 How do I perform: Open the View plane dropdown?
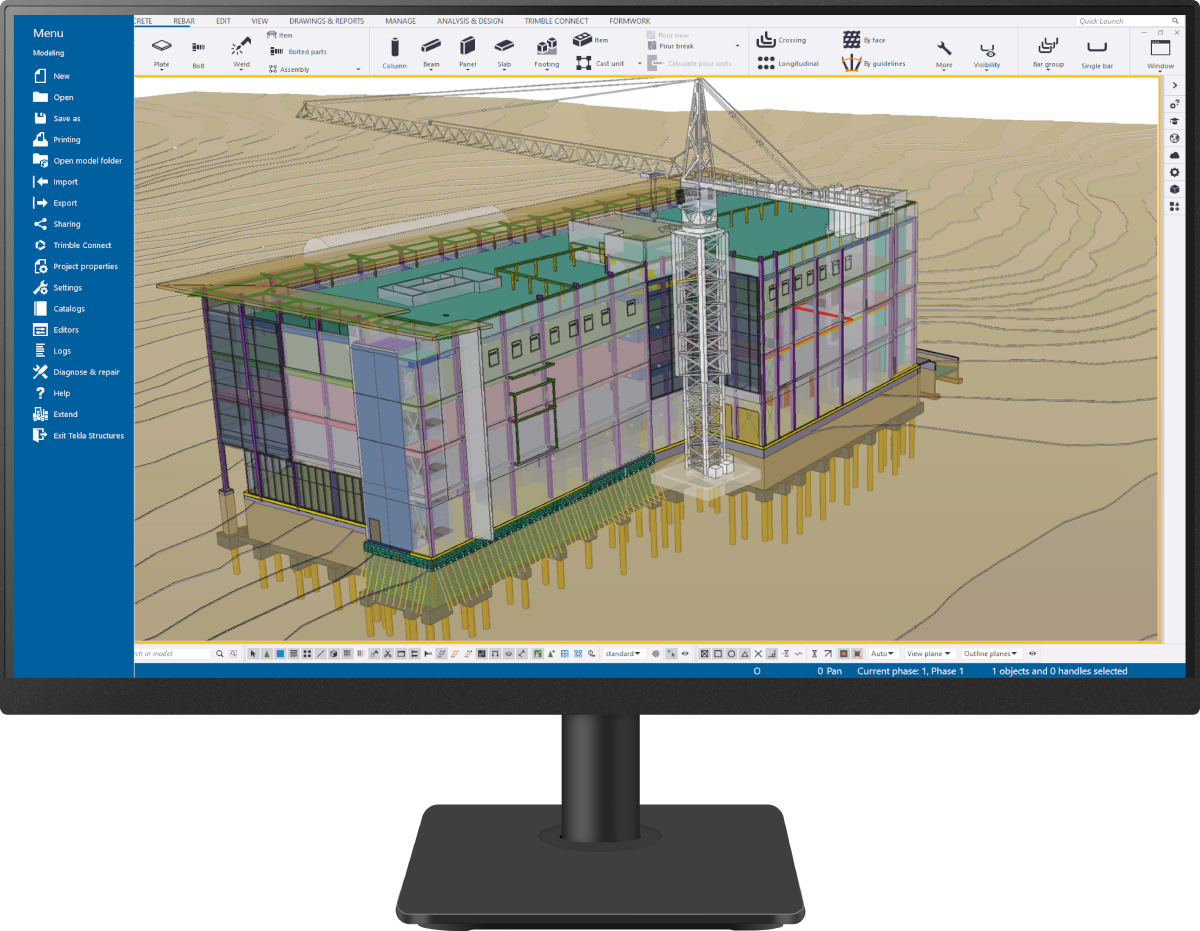[x=928, y=653]
